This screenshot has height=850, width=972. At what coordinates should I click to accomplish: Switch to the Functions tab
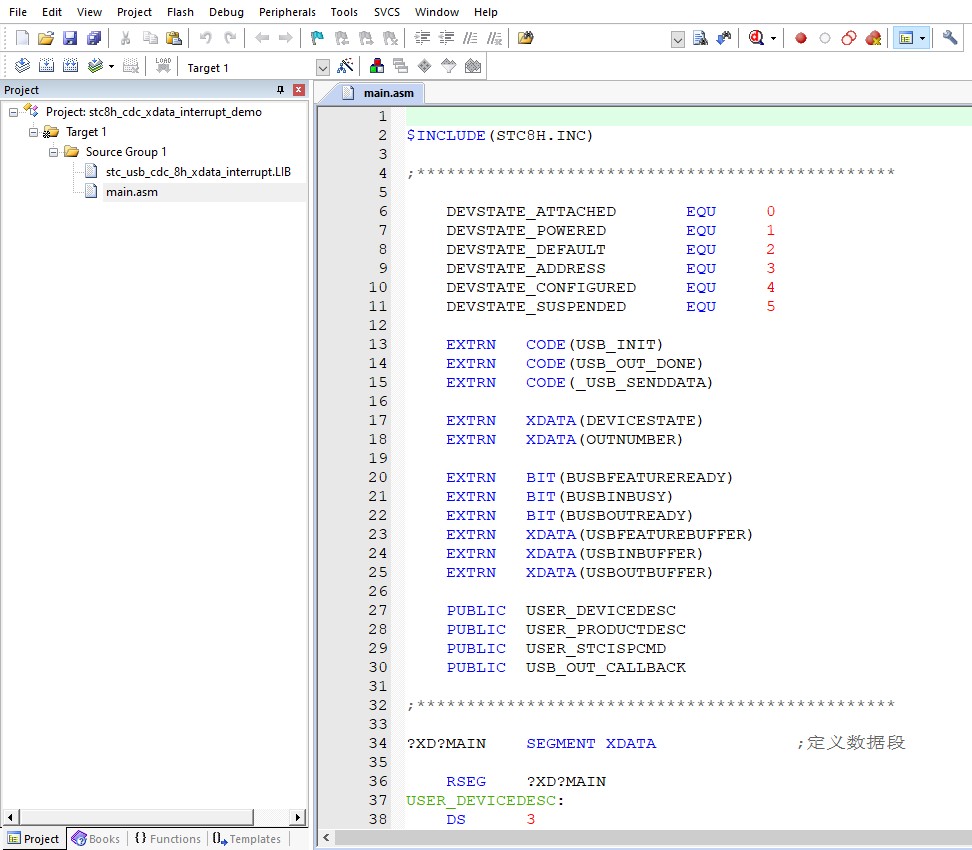[168, 839]
